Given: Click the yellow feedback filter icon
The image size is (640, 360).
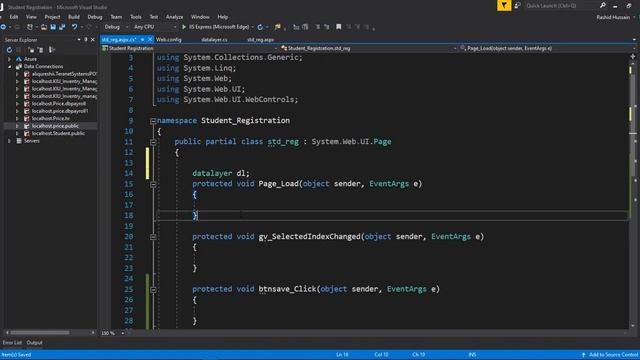Looking at the screenshot, I should (504, 5).
